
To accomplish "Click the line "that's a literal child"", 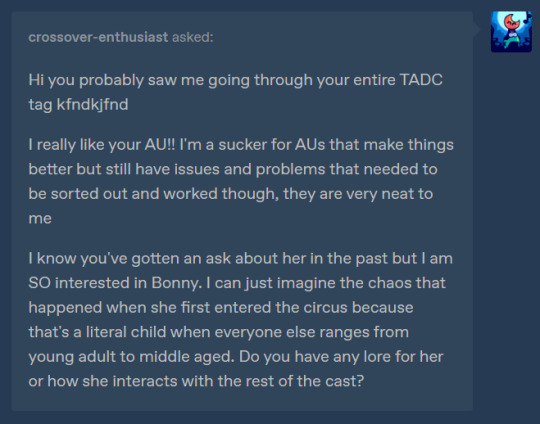I will coord(219,332).
